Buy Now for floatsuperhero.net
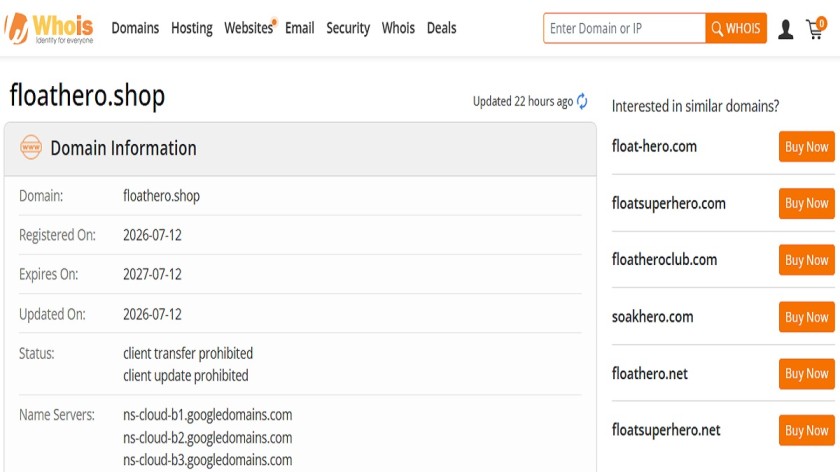Screen dimensions: 840x472 806,430
